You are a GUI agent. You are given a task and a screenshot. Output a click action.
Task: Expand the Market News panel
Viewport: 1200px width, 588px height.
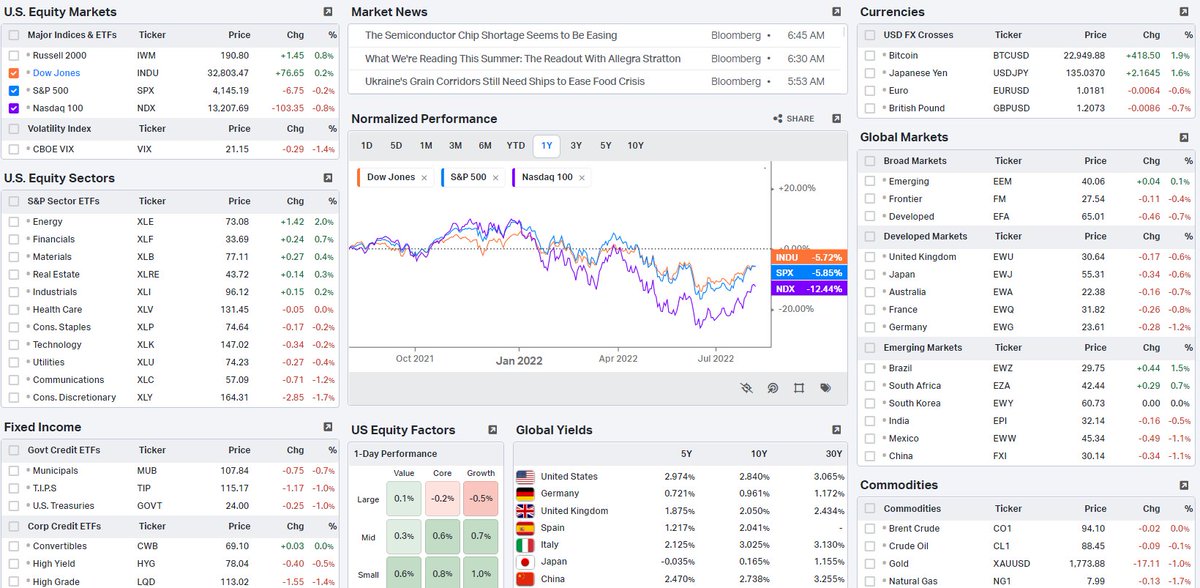[x=836, y=12]
